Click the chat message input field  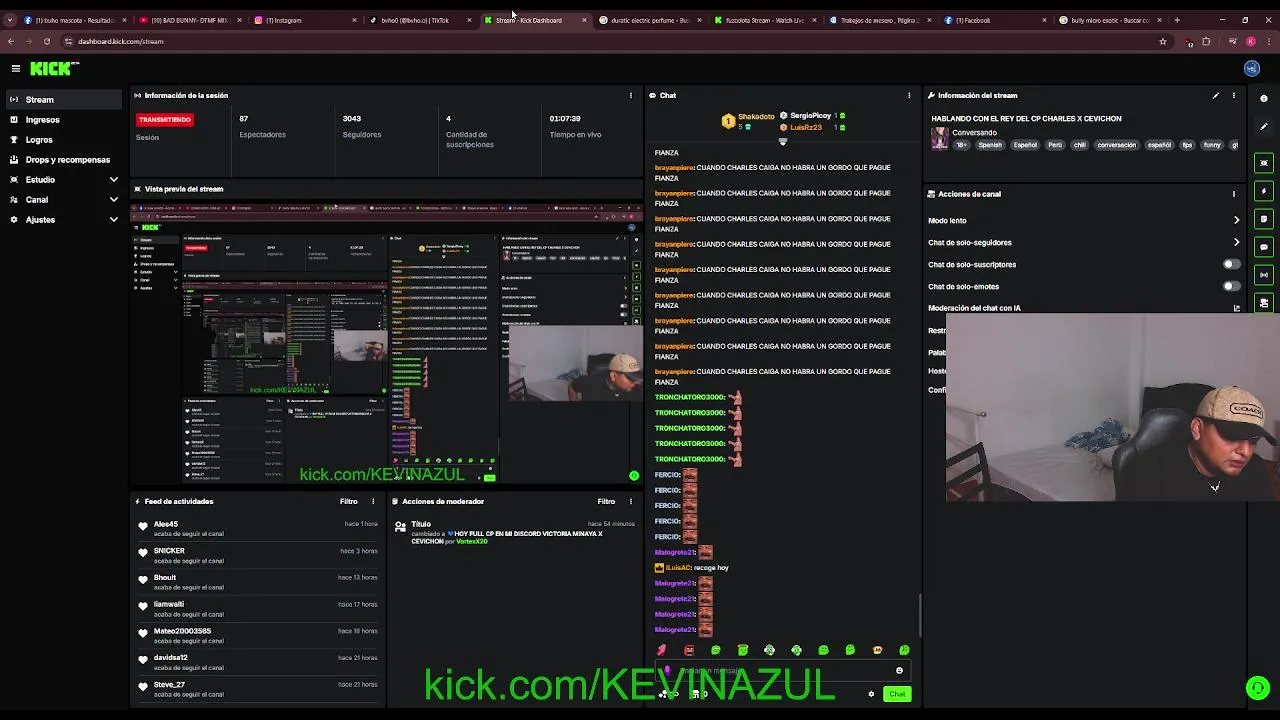pos(782,671)
